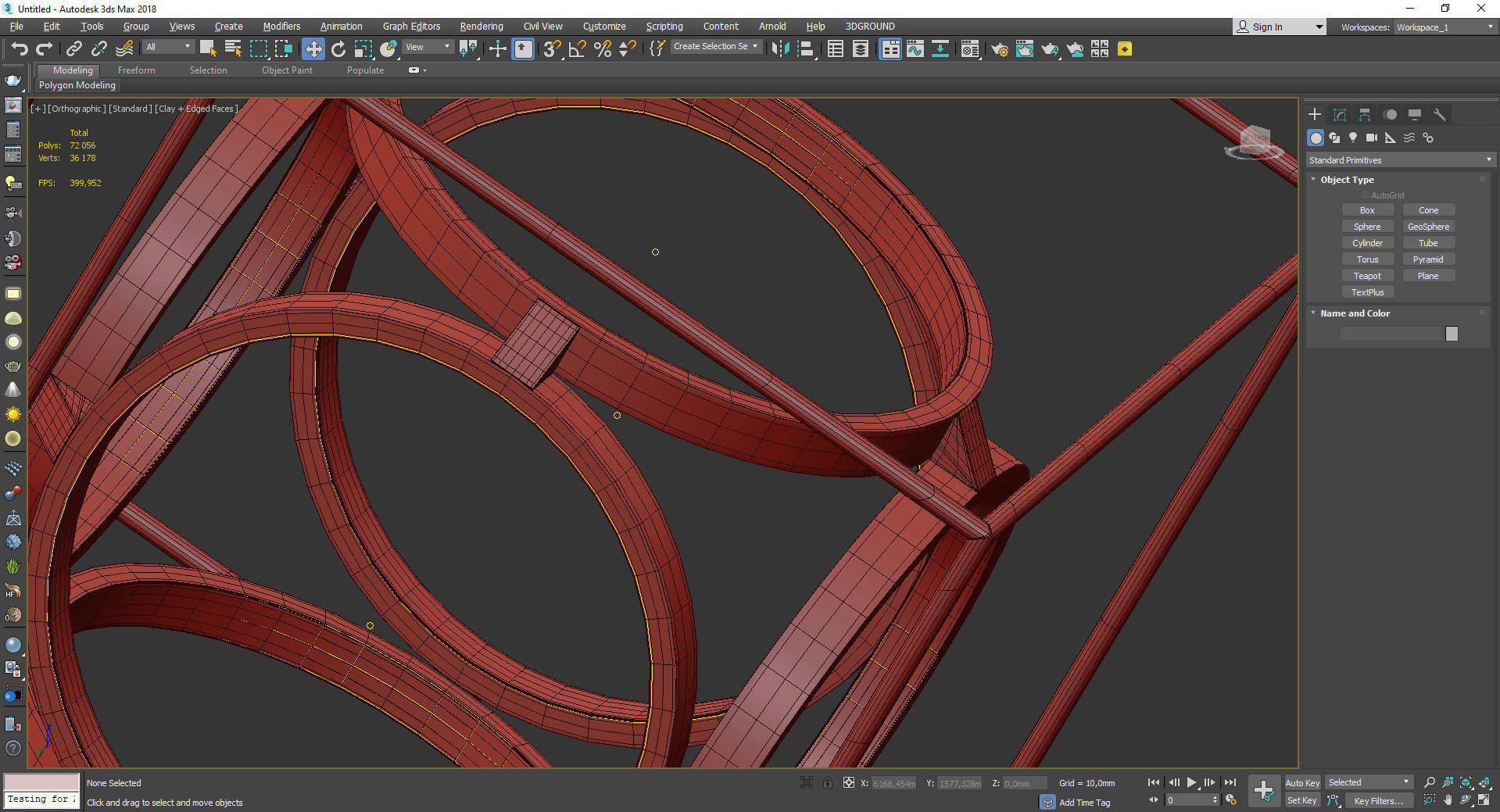Click Maximize Viewport Toggle icon
This screenshot has width=1500, height=812.
1484,799
